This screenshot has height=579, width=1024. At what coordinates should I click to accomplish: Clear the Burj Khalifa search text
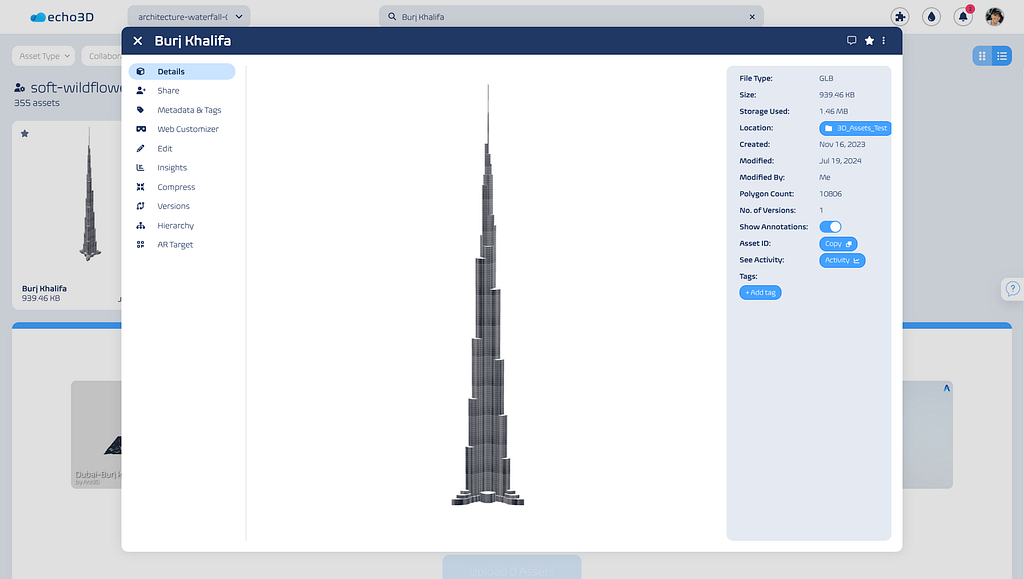click(752, 17)
